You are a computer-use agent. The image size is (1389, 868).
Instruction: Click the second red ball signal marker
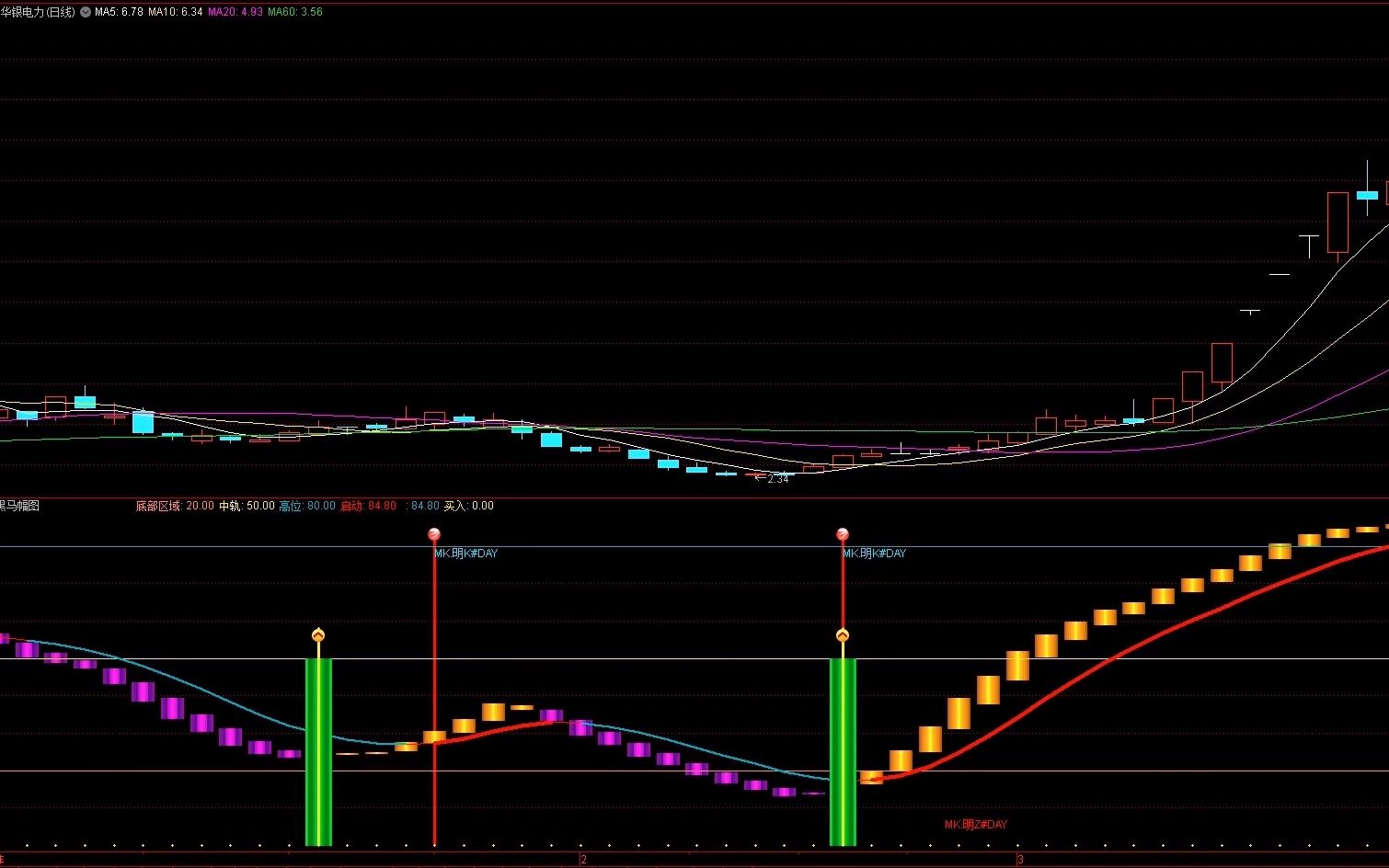coord(843,534)
